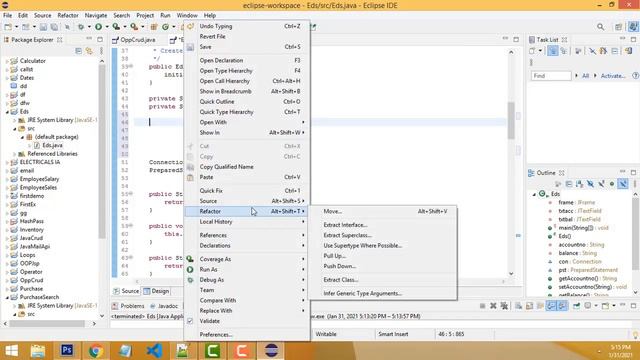The height and width of the screenshot is (360, 640).
Task: Select the Java perspective icon
Action: [x=633, y=27]
